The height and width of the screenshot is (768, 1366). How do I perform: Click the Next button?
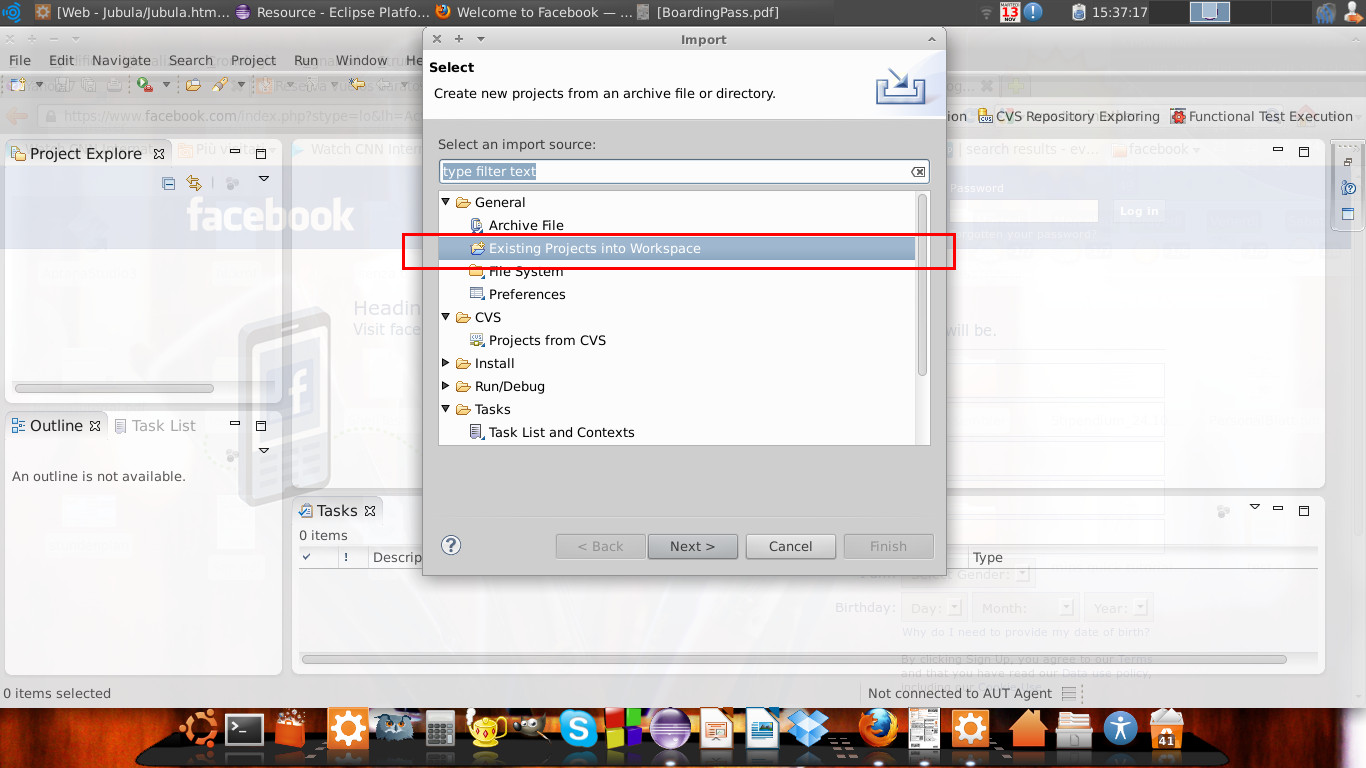692,546
